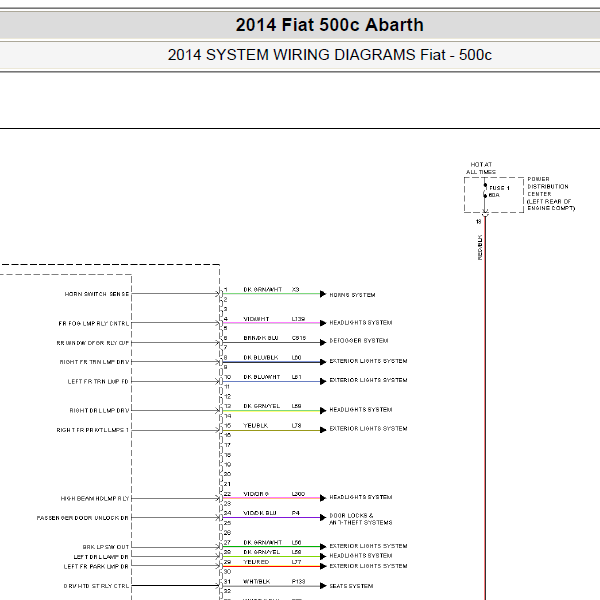Screen dimensions: 600x600
Task: Click the 'LEFT FR TRN LMP FD' label
Action: (98, 382)
